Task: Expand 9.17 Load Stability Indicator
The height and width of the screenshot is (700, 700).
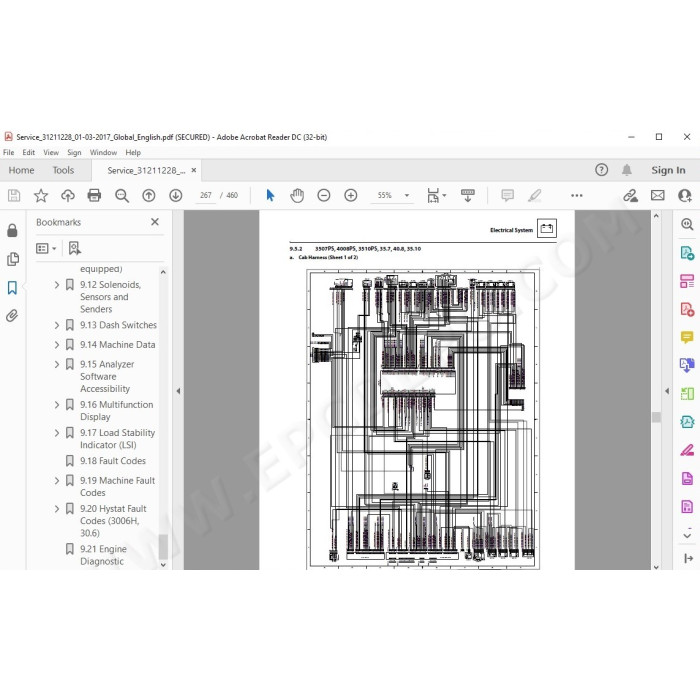Action: 57,433
